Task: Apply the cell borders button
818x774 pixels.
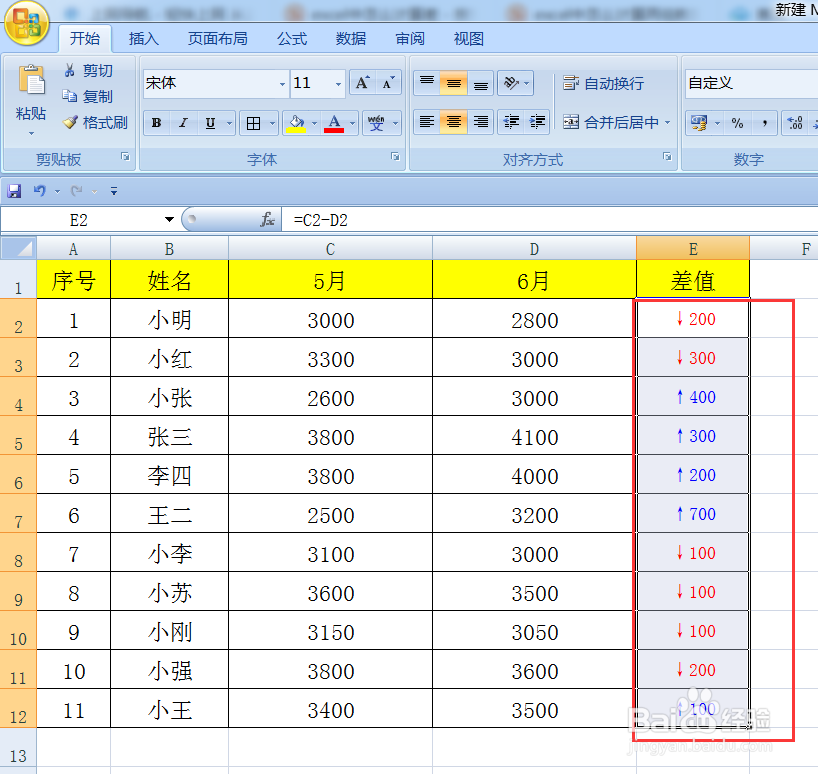Action: (x=254, y=123)
